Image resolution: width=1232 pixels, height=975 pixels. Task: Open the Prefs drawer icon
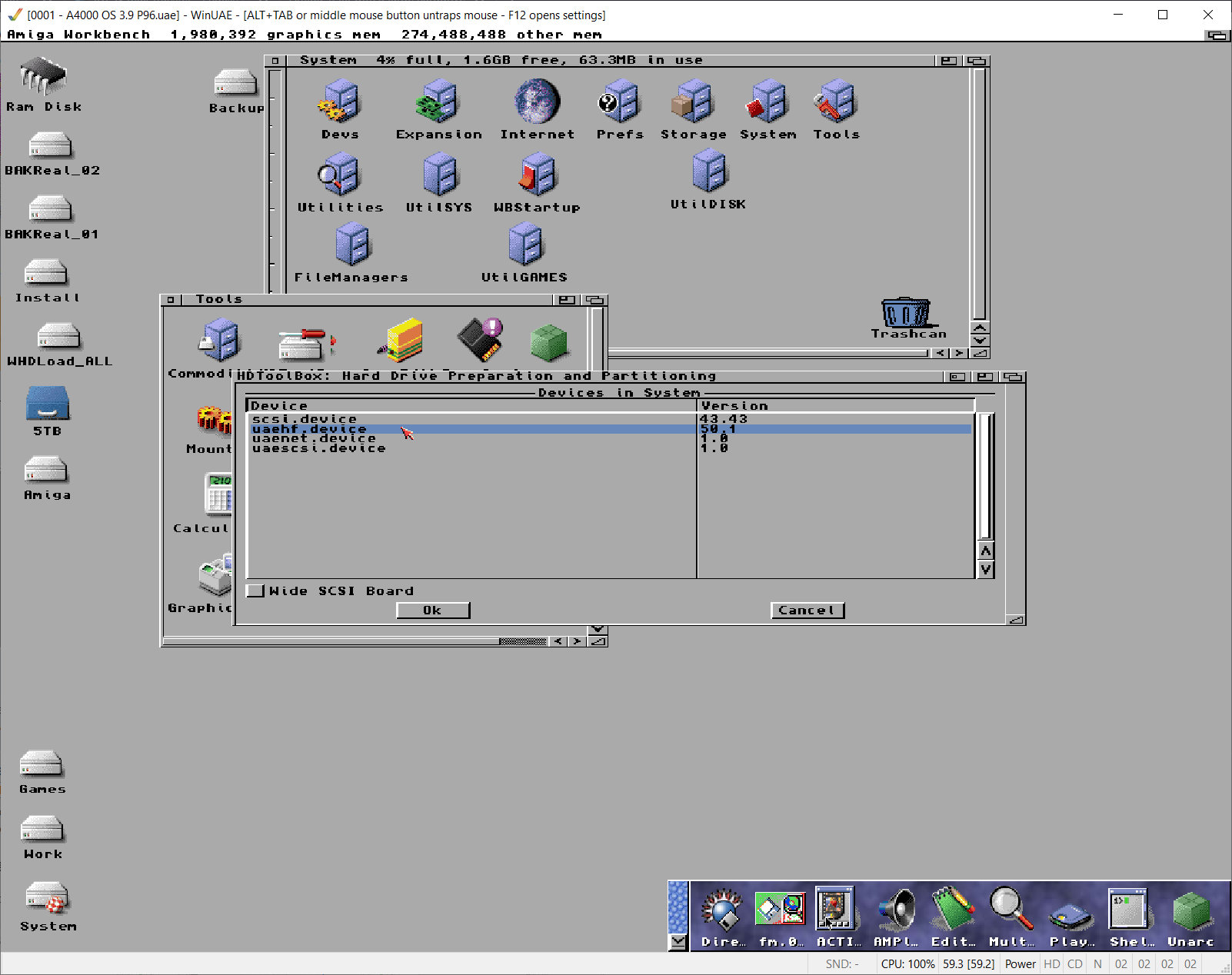coord(620,109)
